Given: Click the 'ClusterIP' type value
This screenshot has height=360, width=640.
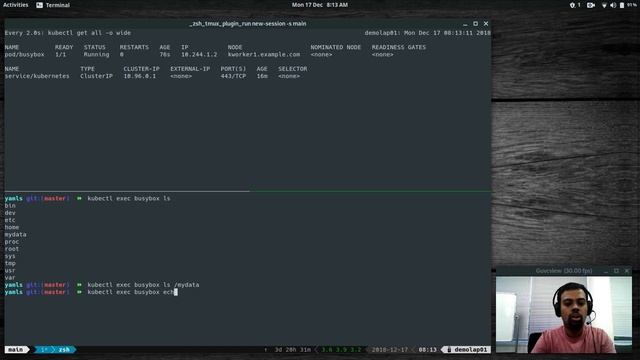Looking at the screenshot, I should (96, 76).
